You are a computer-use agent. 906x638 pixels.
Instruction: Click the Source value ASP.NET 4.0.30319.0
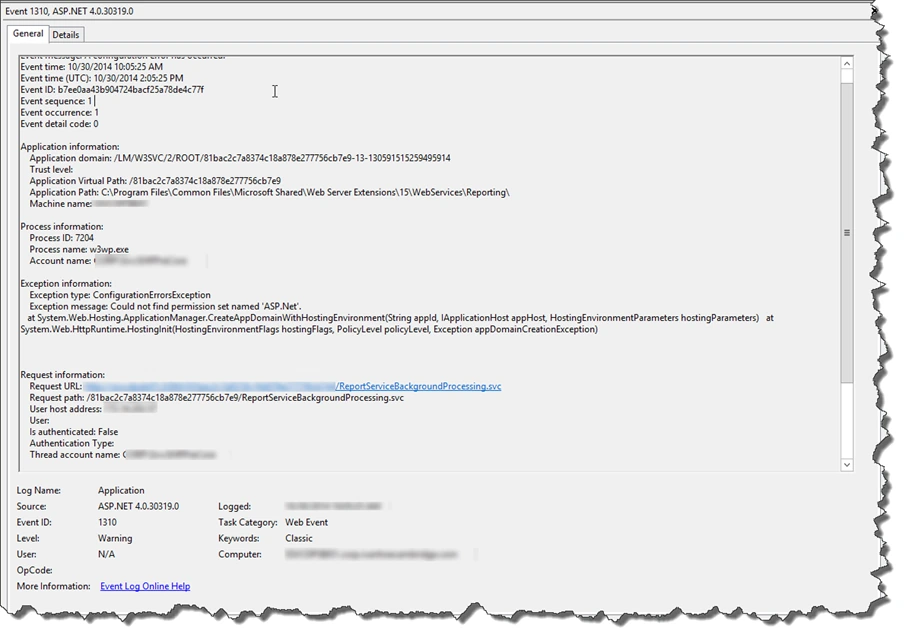(x=138, y=506)
